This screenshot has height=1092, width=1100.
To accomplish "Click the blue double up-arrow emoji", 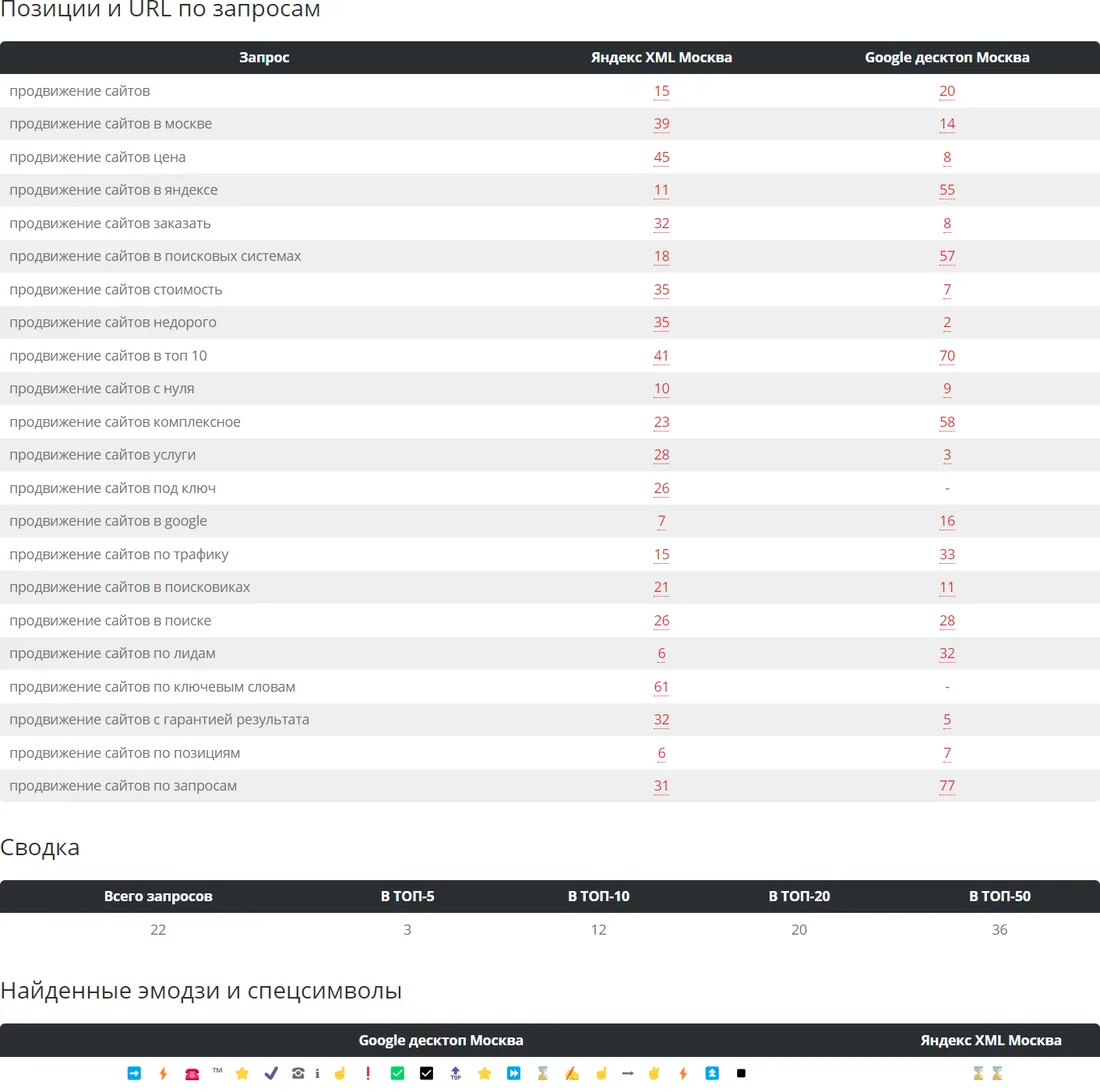I will coord(712,1073).
